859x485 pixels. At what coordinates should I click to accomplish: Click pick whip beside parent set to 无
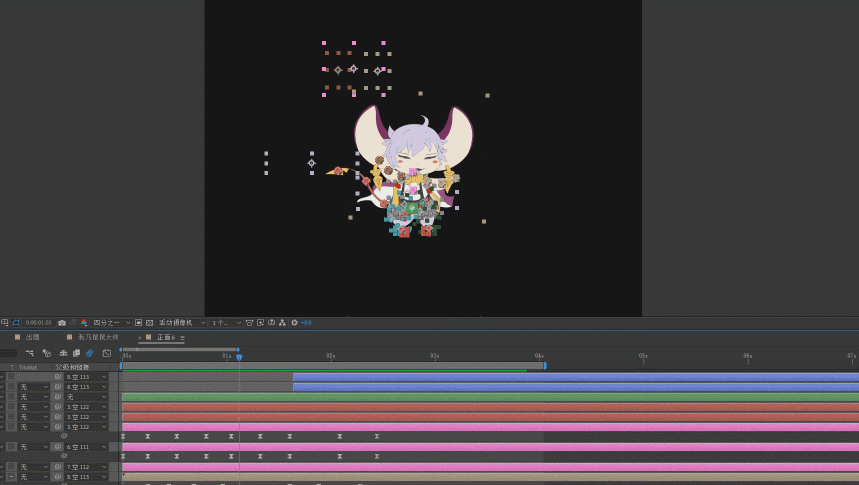58,397
